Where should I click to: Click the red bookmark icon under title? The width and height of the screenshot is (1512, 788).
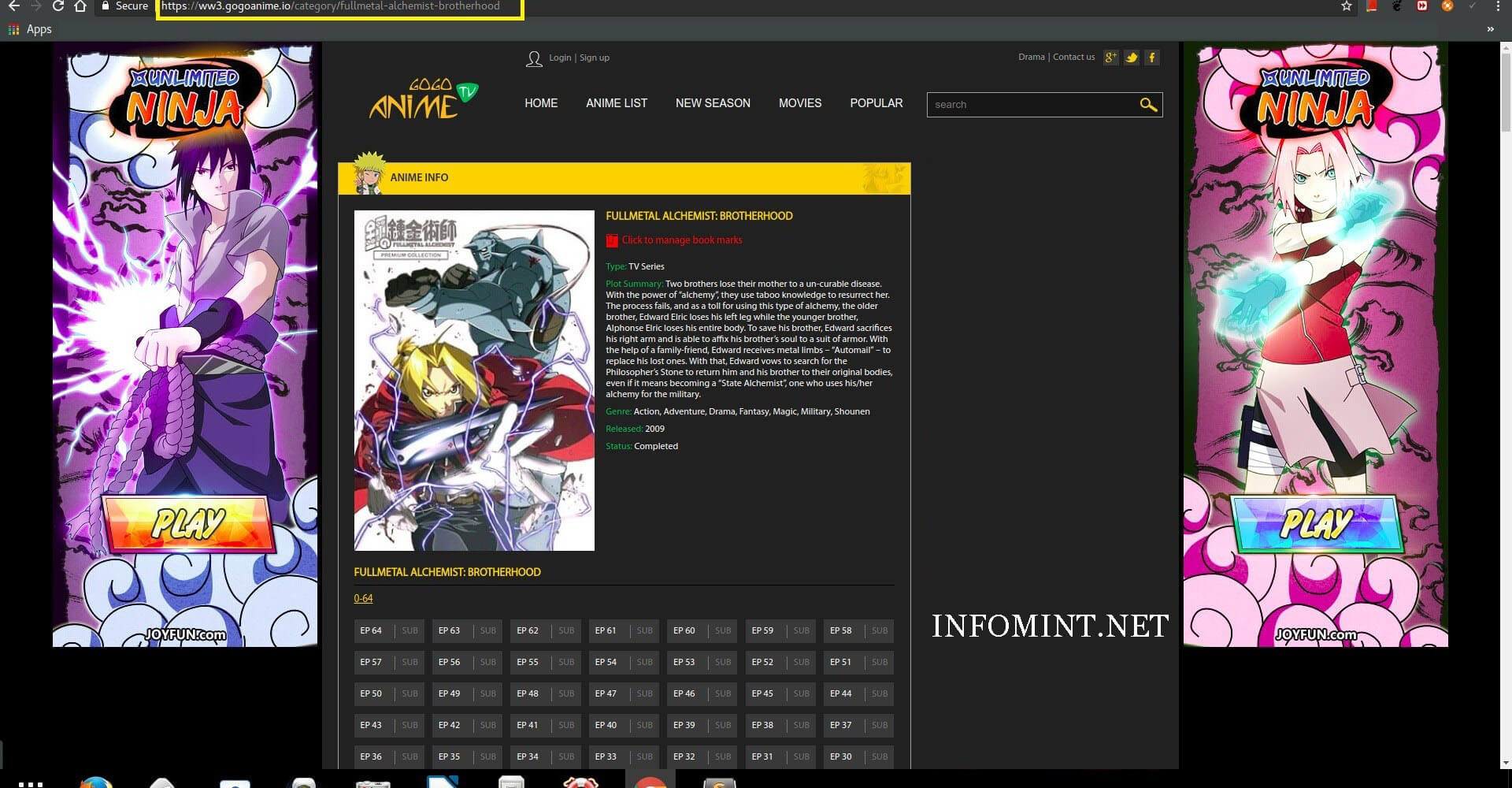[x=612, y=240]
